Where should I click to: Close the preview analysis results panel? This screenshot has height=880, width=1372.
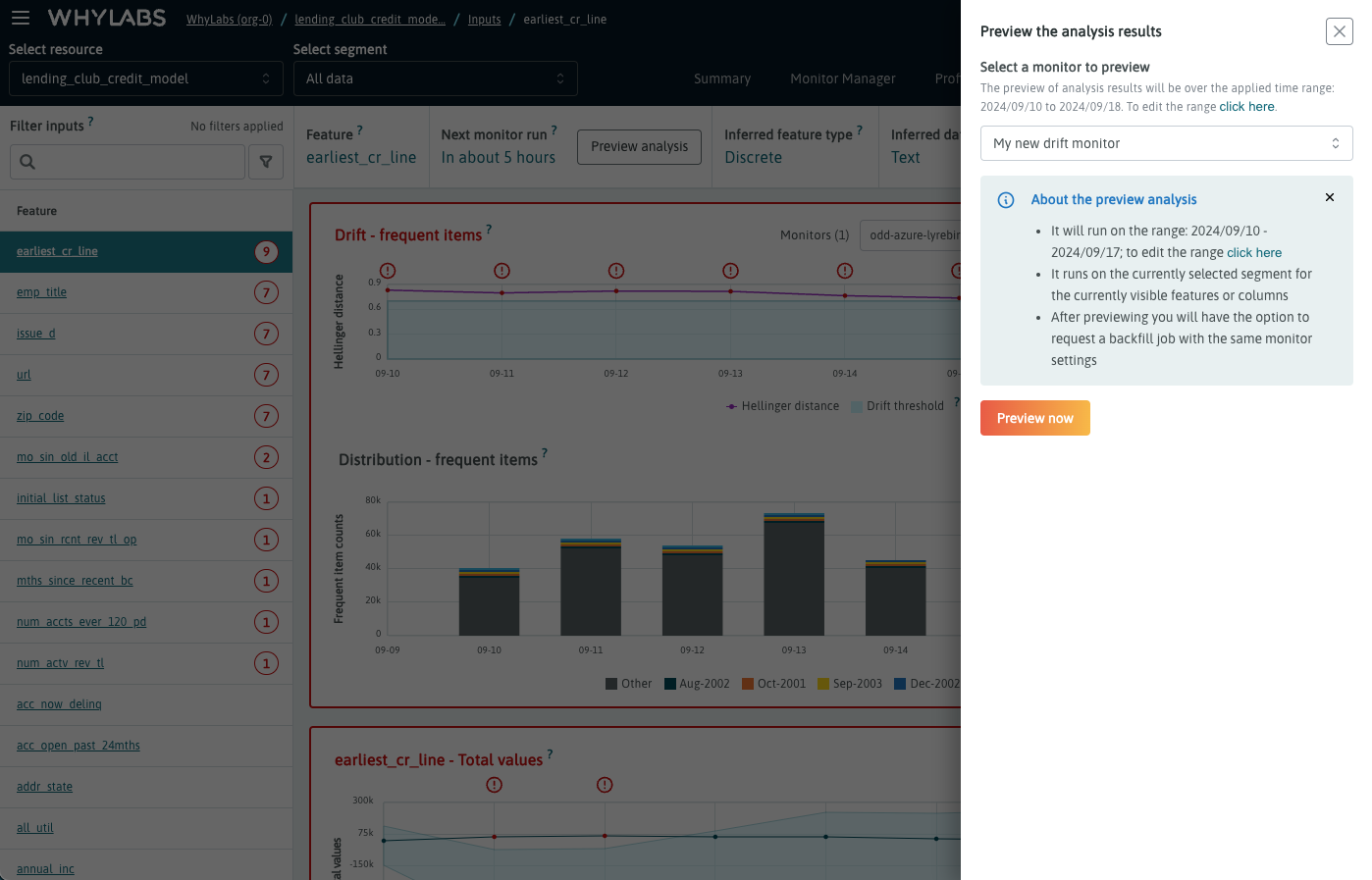pyautogui.click(x=1339, y=31)
